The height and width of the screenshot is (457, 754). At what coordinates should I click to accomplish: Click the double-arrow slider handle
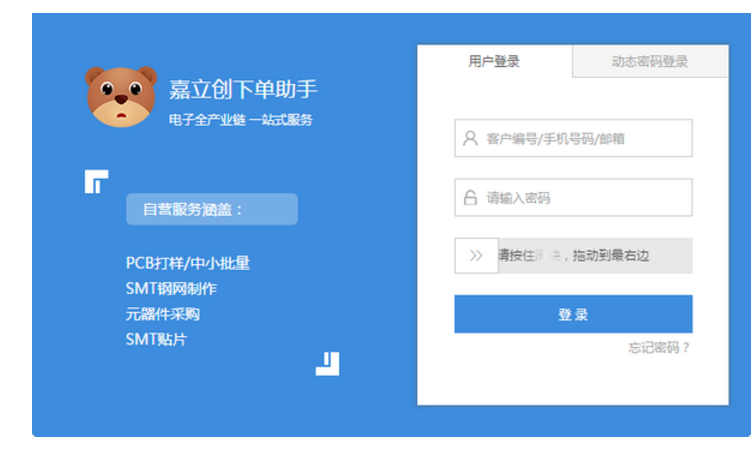(x=476, y=256)
